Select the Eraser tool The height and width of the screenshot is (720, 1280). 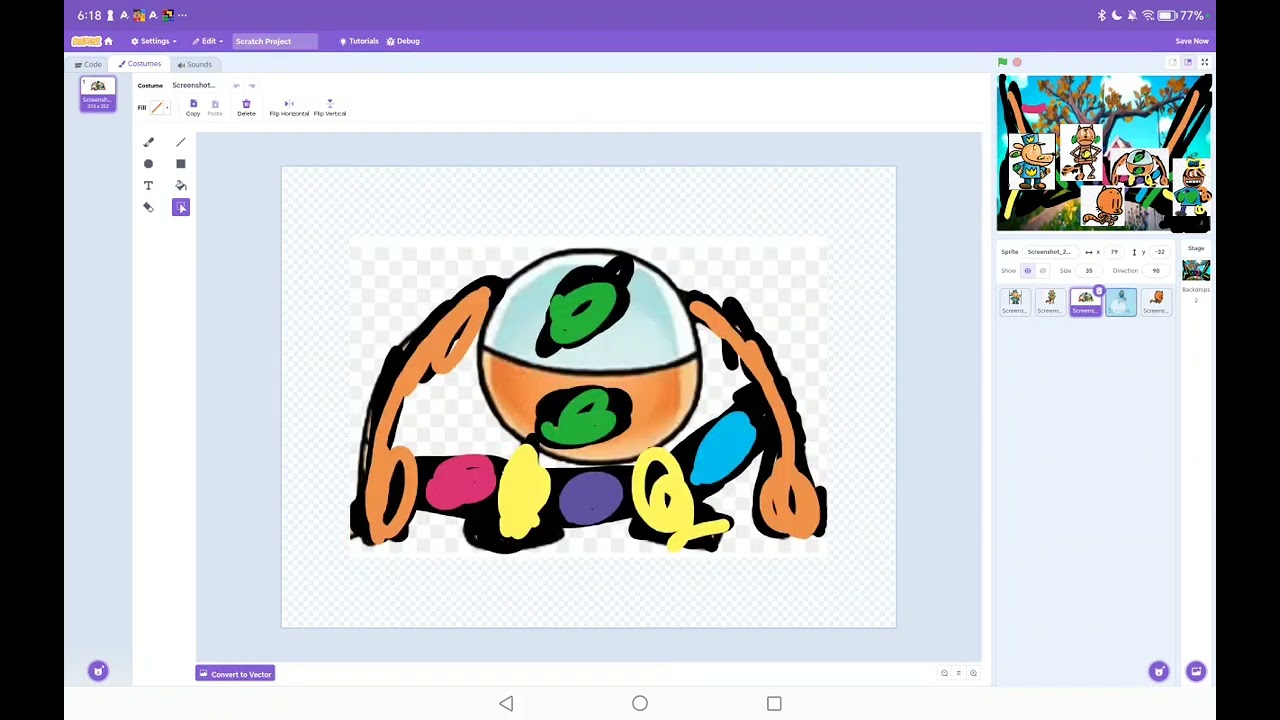pos(148,208)
